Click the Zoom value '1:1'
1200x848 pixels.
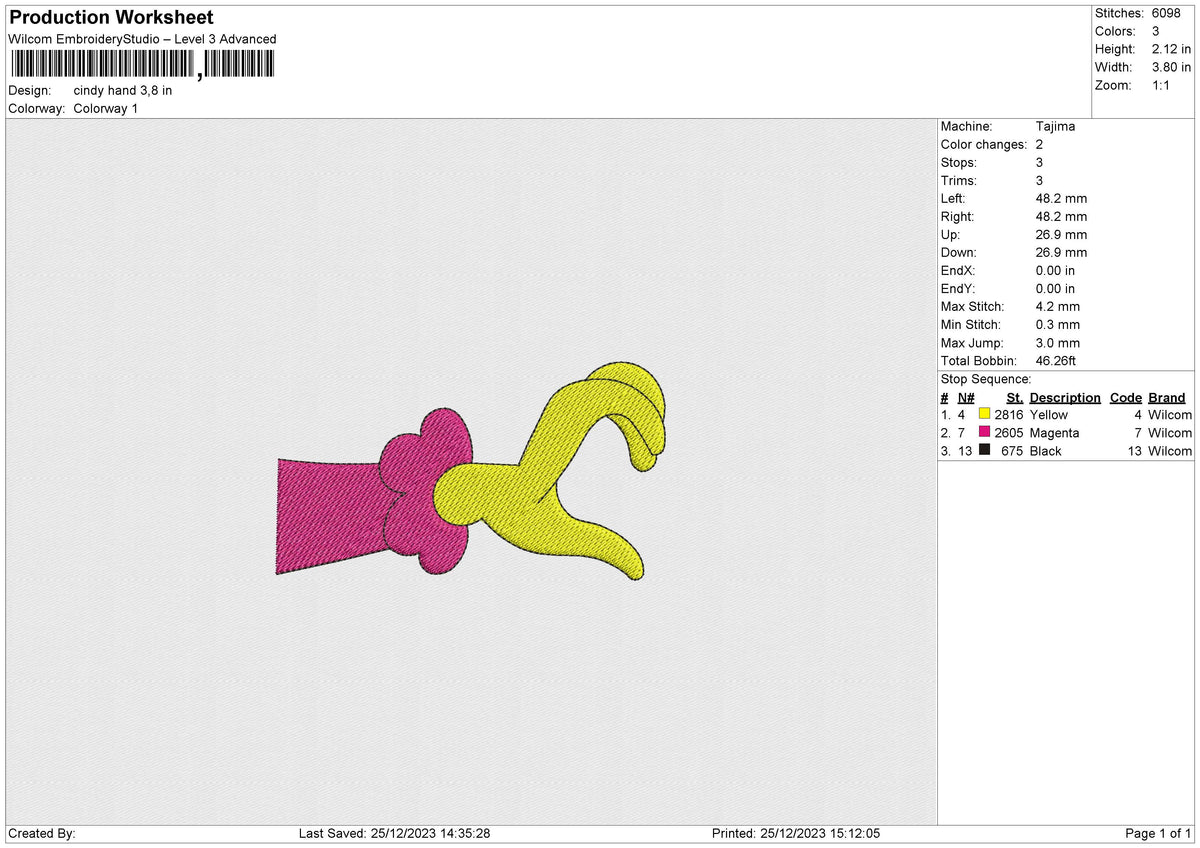click(1162, 85)
